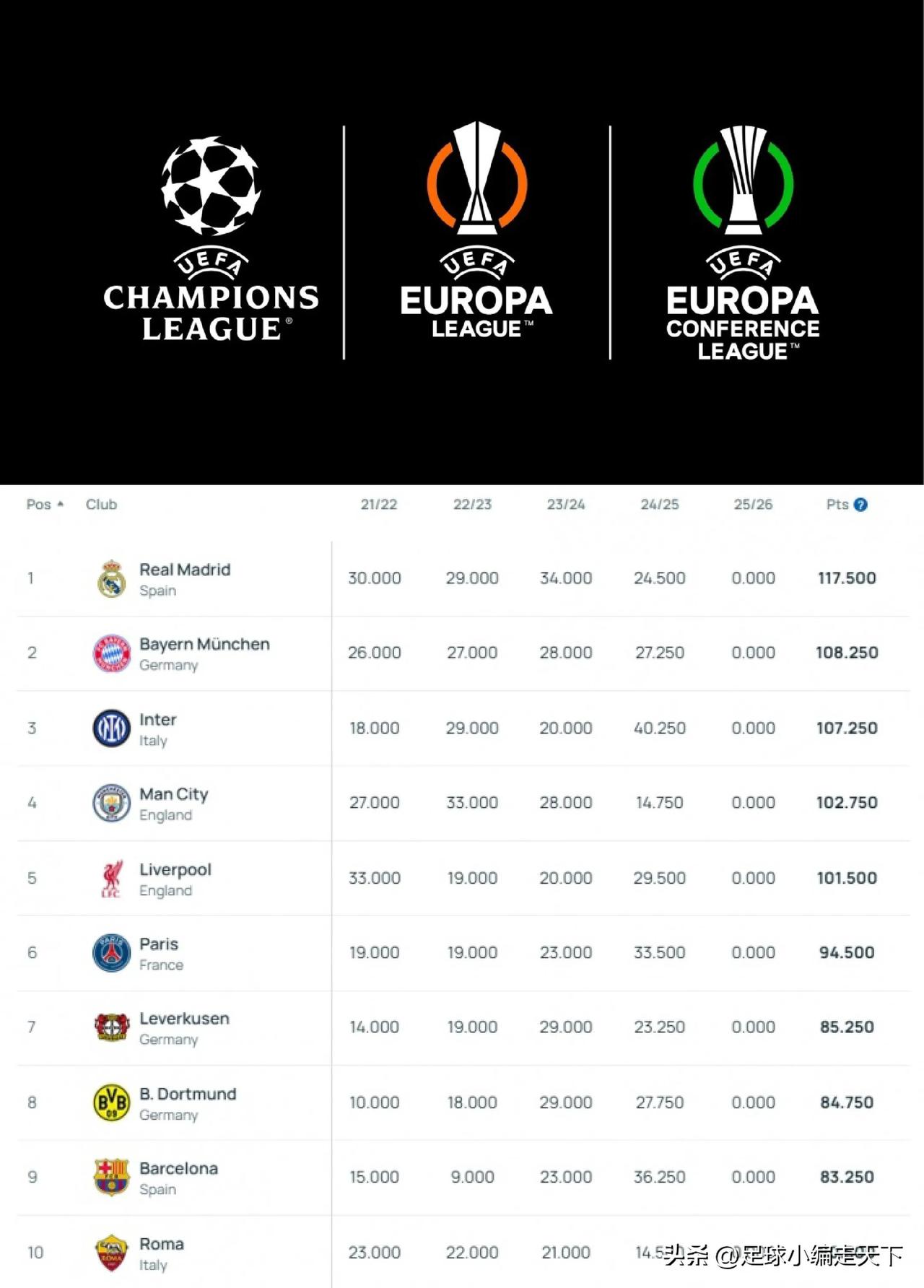Sort by the 21/22 season column
924x1288 pixels.
[379, 505]
